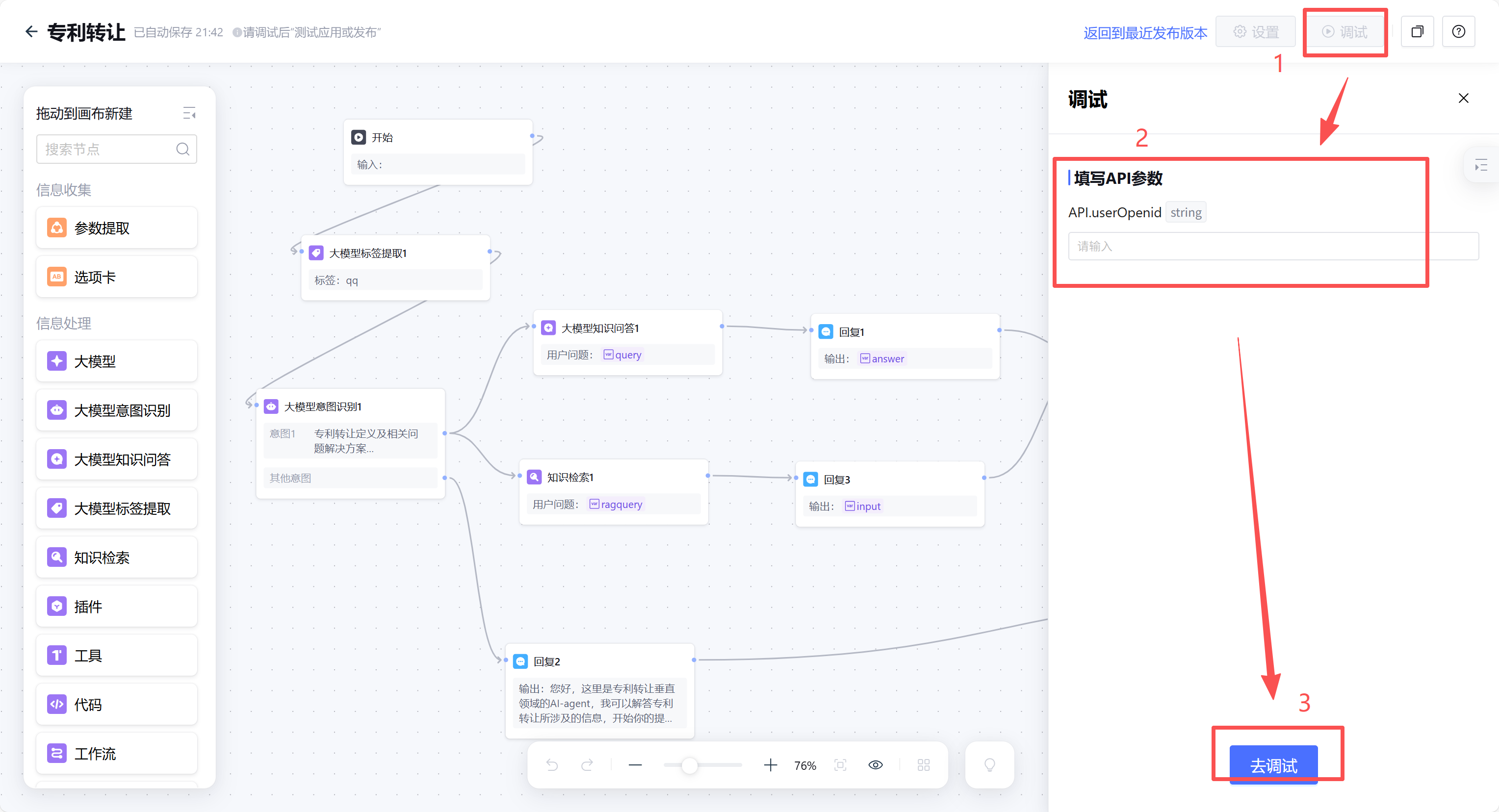
Task: Click the copy/duplicate icon in header
Action: [1417, 31]
